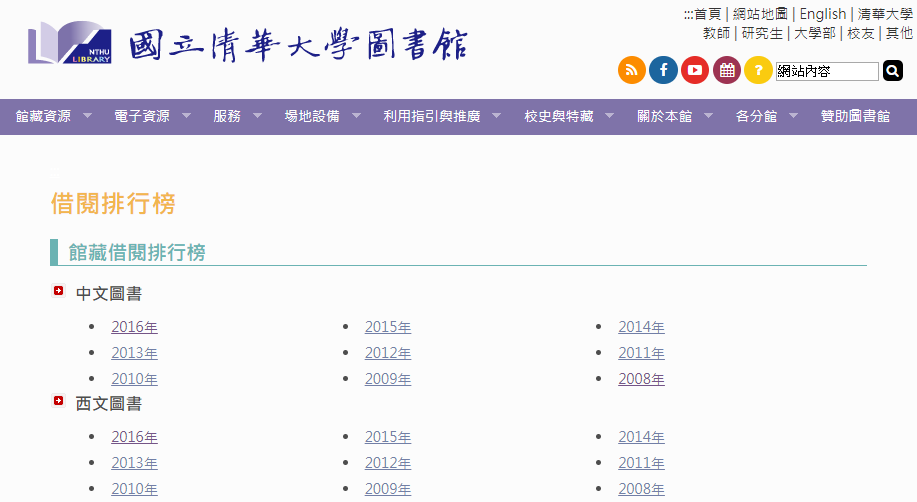Open the library's Facebook page icon

(663, 70)
